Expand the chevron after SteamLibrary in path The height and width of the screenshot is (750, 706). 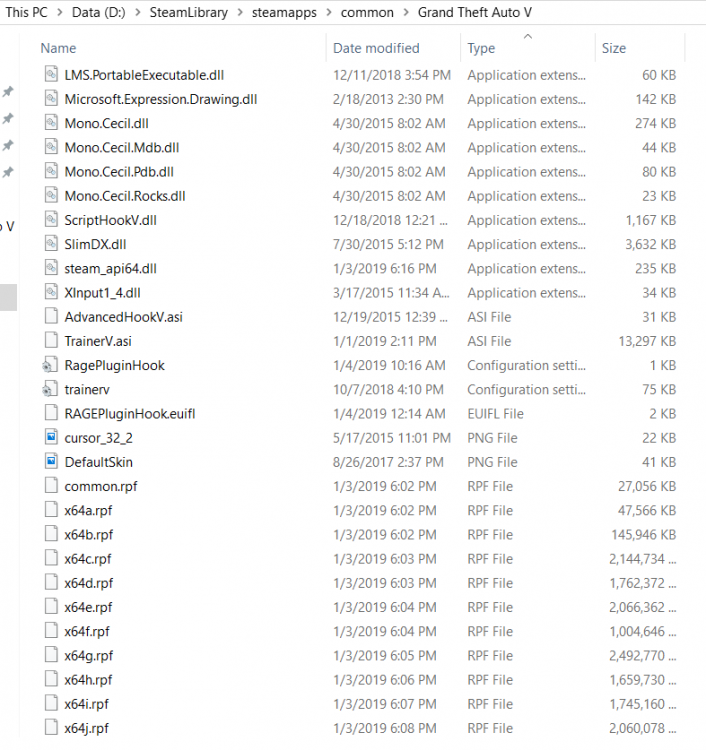pyautogui.click(x=240, y=12)
